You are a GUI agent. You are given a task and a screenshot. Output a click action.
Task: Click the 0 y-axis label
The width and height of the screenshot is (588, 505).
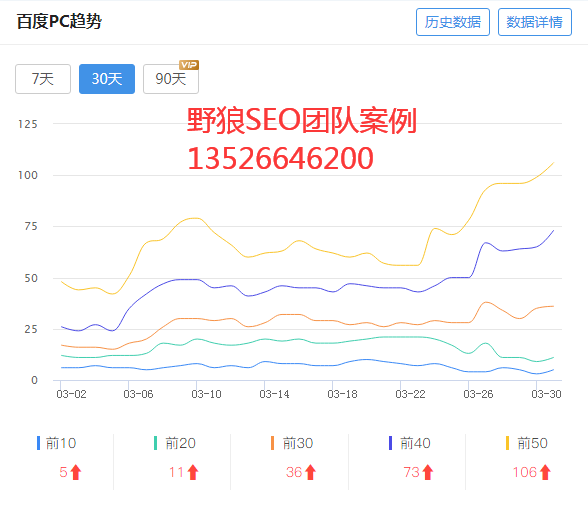34,381
